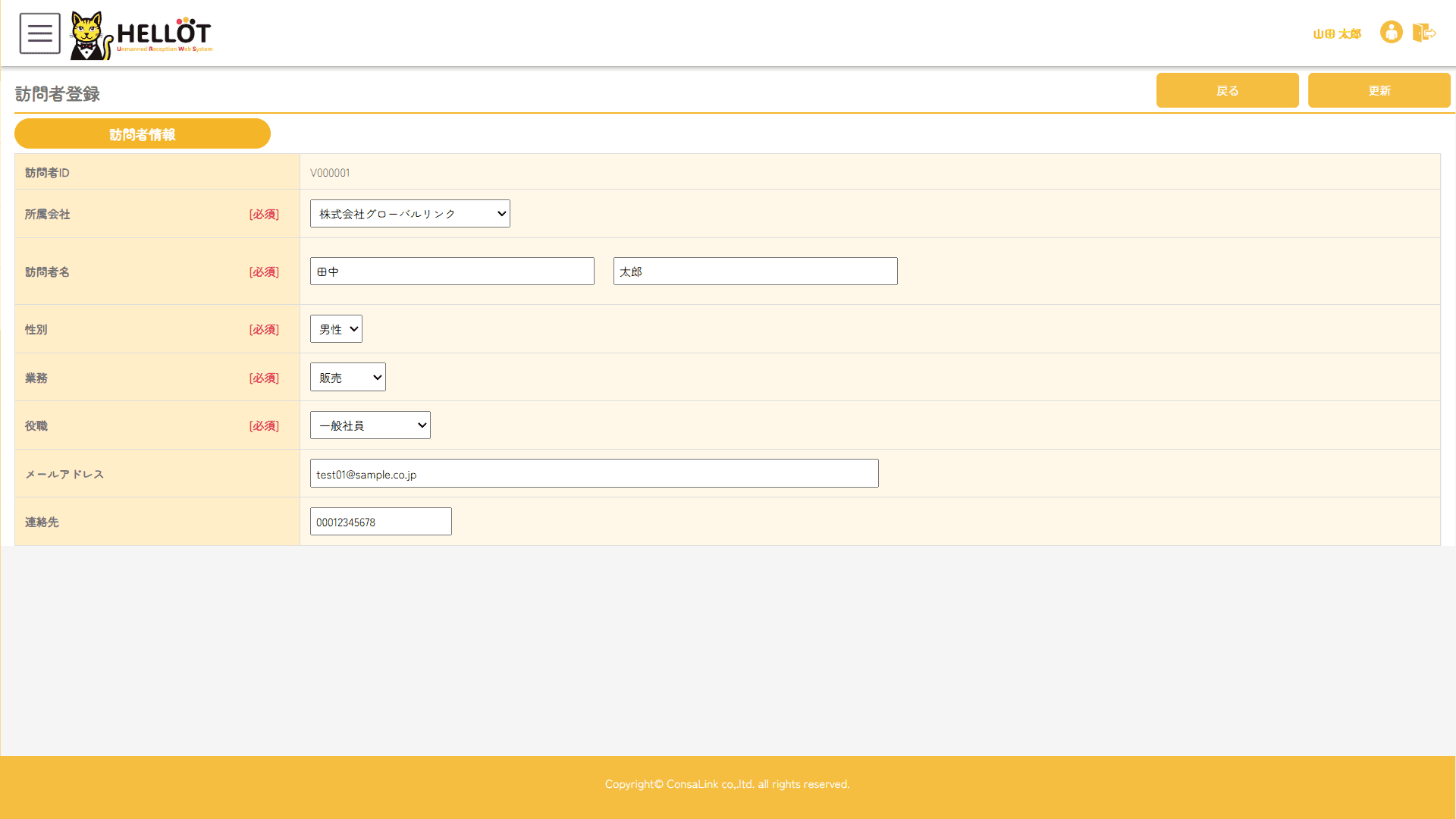Viewport: 1456px width, 819px height.
Task: Click the footer copyright text
Action: point(726,784)
